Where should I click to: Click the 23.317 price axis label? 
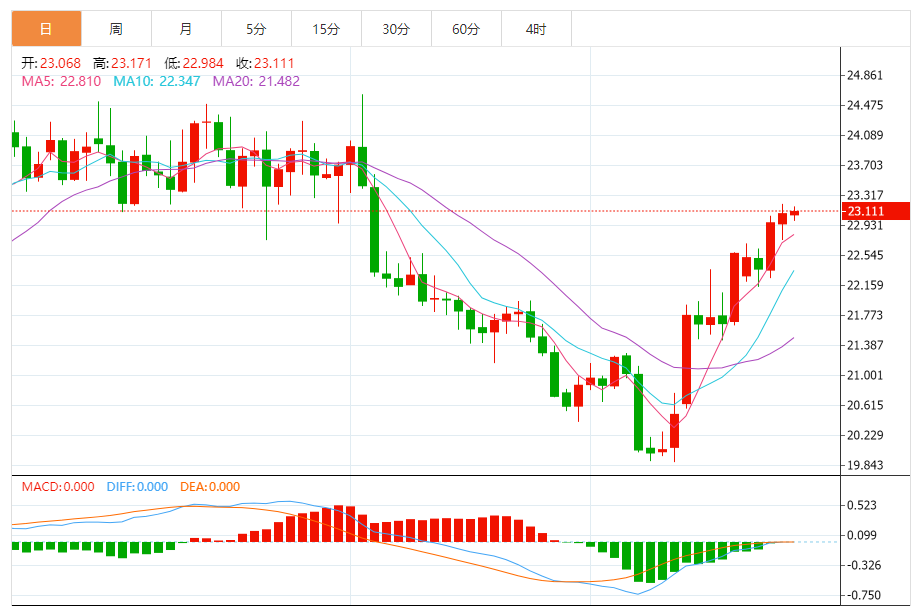coord(865,195)
